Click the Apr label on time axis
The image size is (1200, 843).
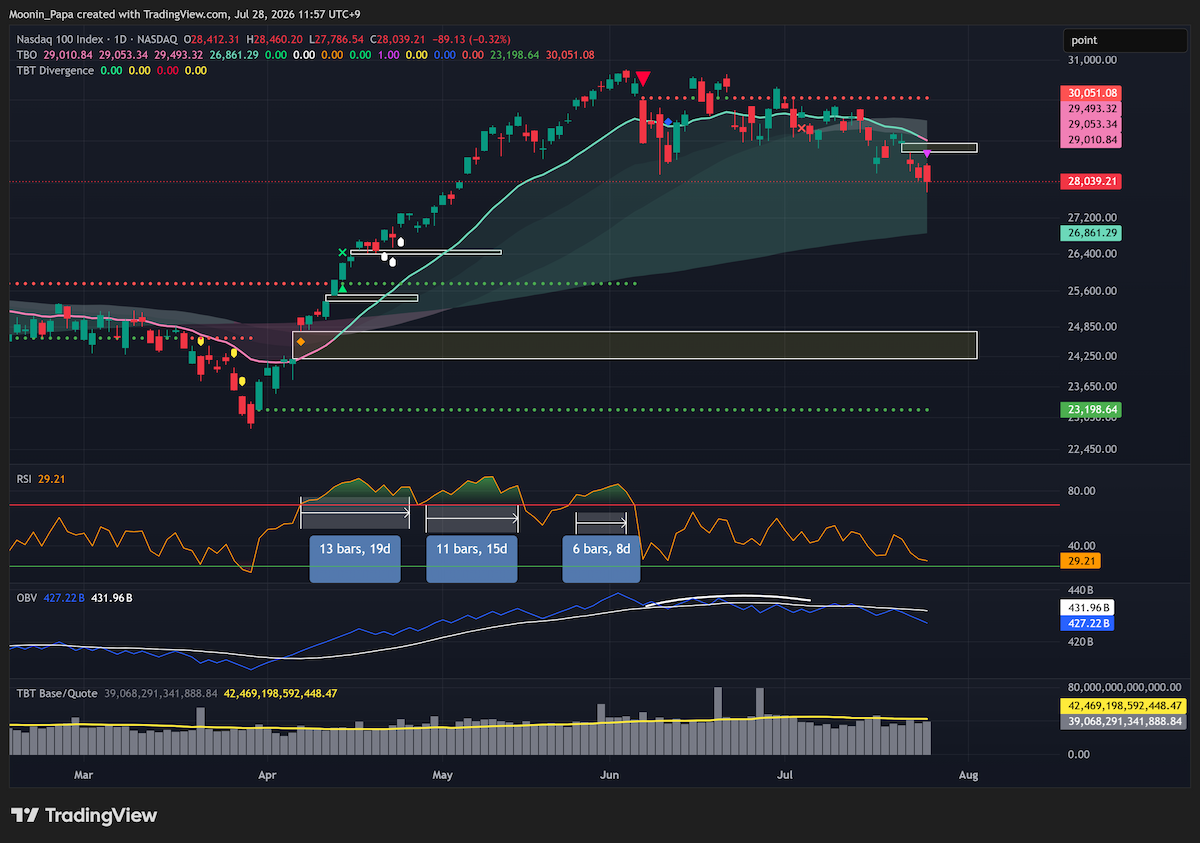point(267,774)
